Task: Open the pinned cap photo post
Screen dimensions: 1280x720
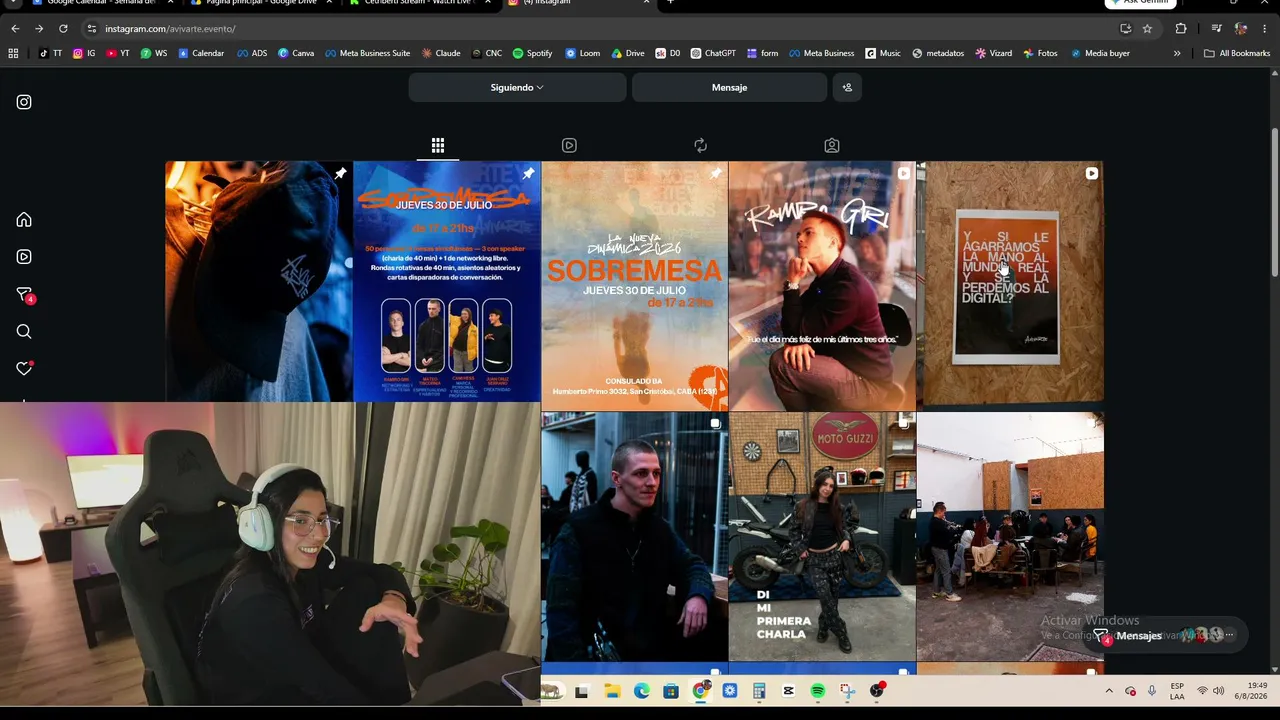Action: click(259, 281)
